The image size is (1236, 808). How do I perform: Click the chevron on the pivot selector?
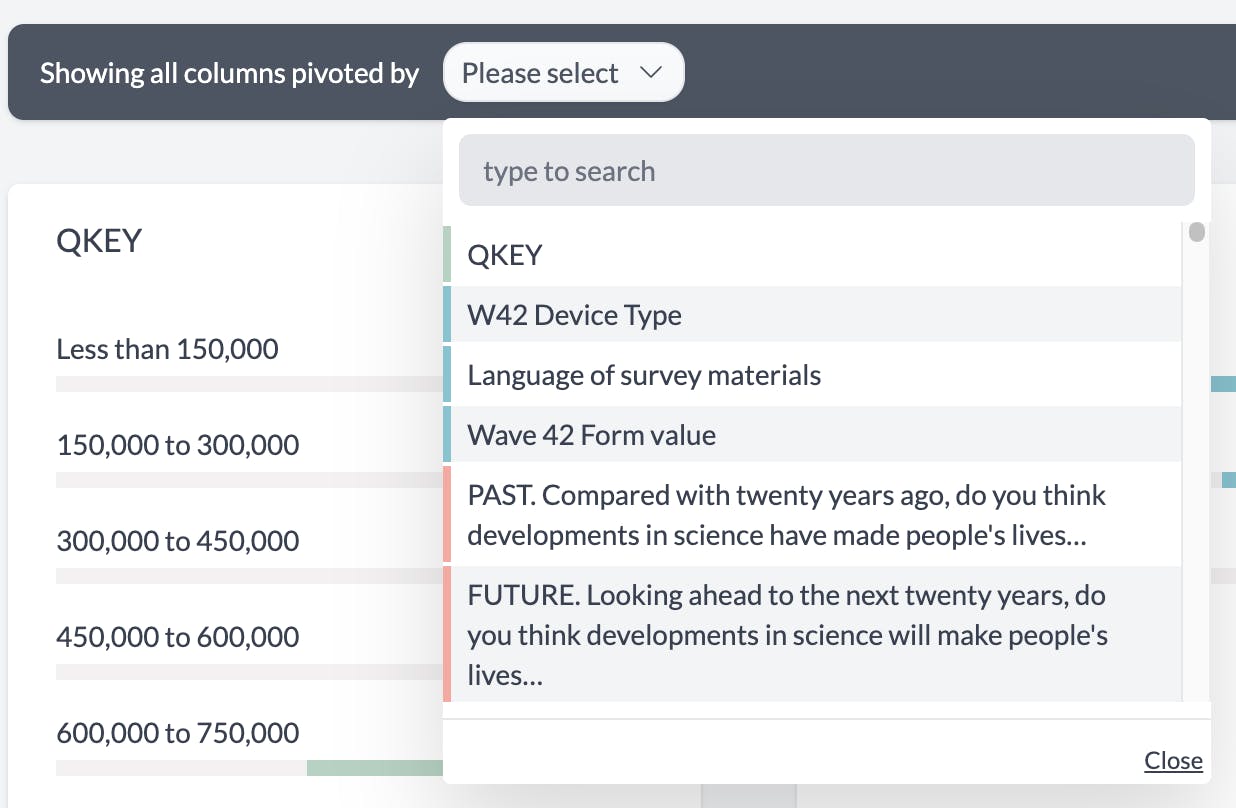[650, 72]
